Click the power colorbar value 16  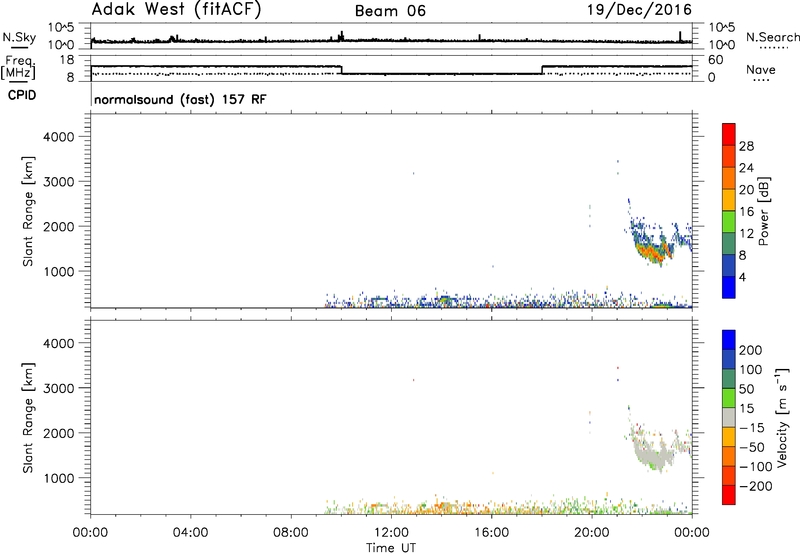[x=746, y=212]
